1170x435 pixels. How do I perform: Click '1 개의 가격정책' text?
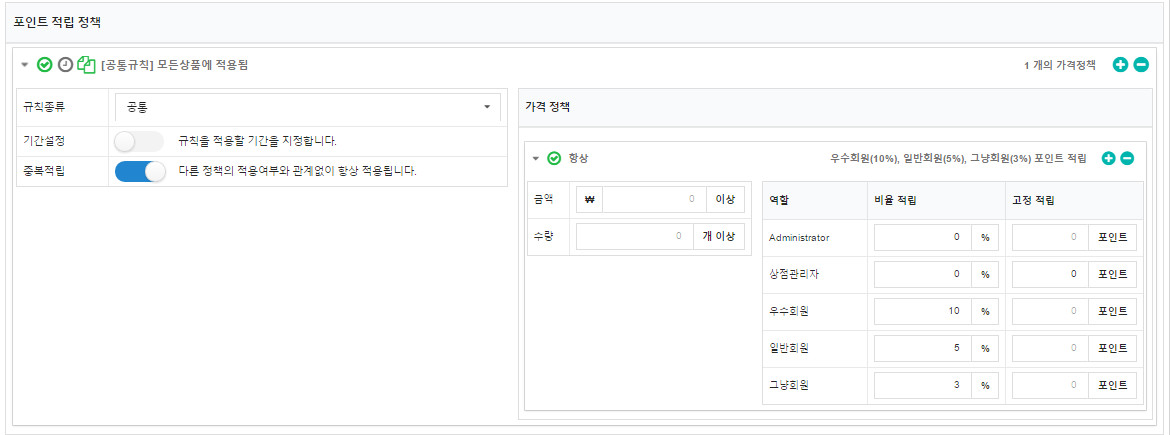pyautogui.click(x=1060, y=65)
